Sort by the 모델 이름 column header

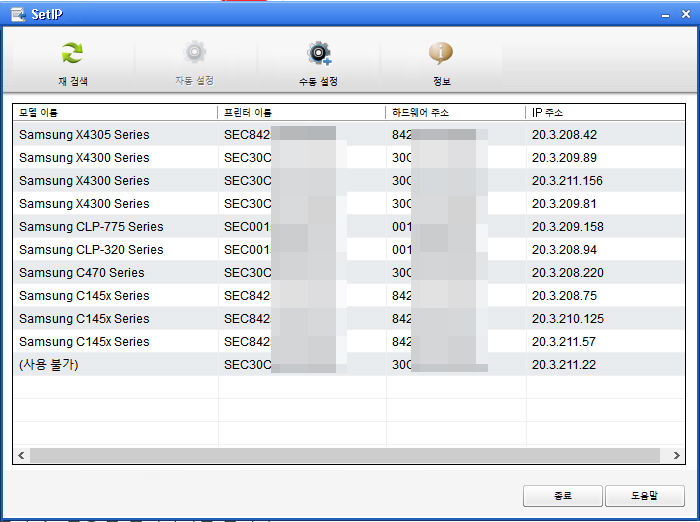pyautogui.click(x=115, y=113)
